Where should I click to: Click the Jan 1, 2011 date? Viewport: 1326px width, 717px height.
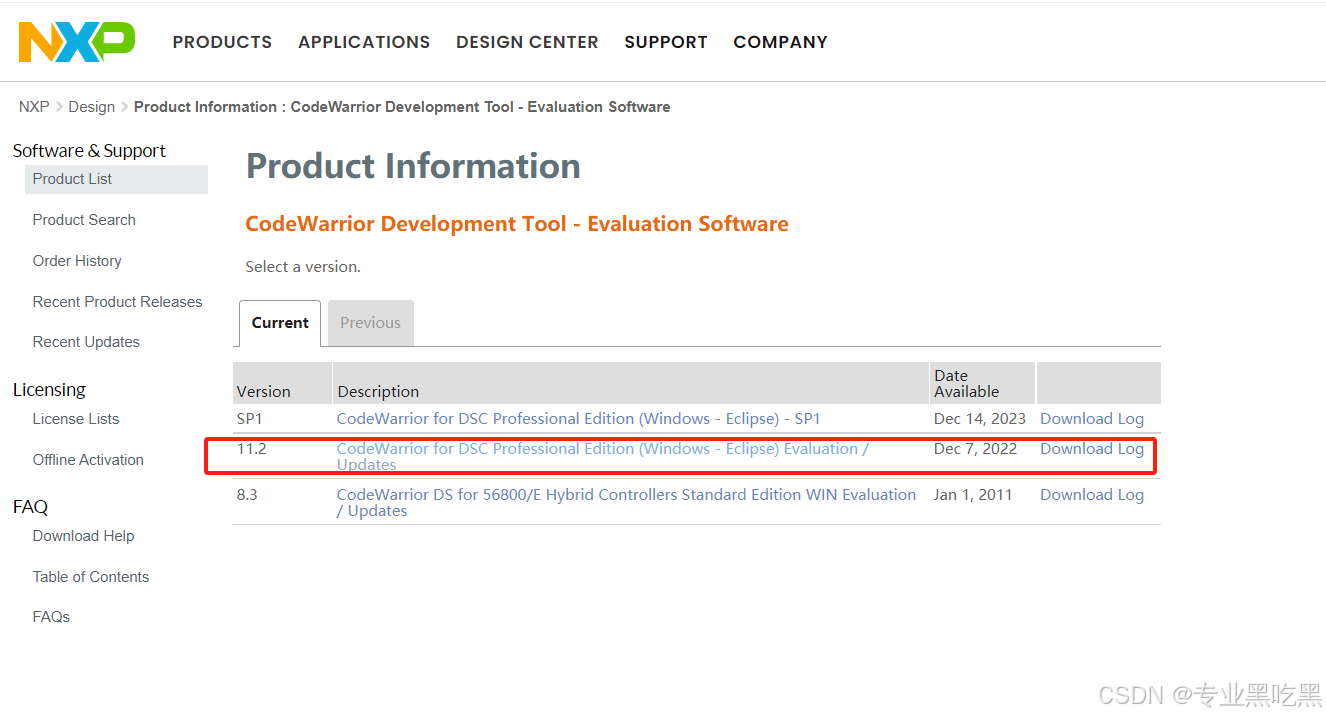973,495
